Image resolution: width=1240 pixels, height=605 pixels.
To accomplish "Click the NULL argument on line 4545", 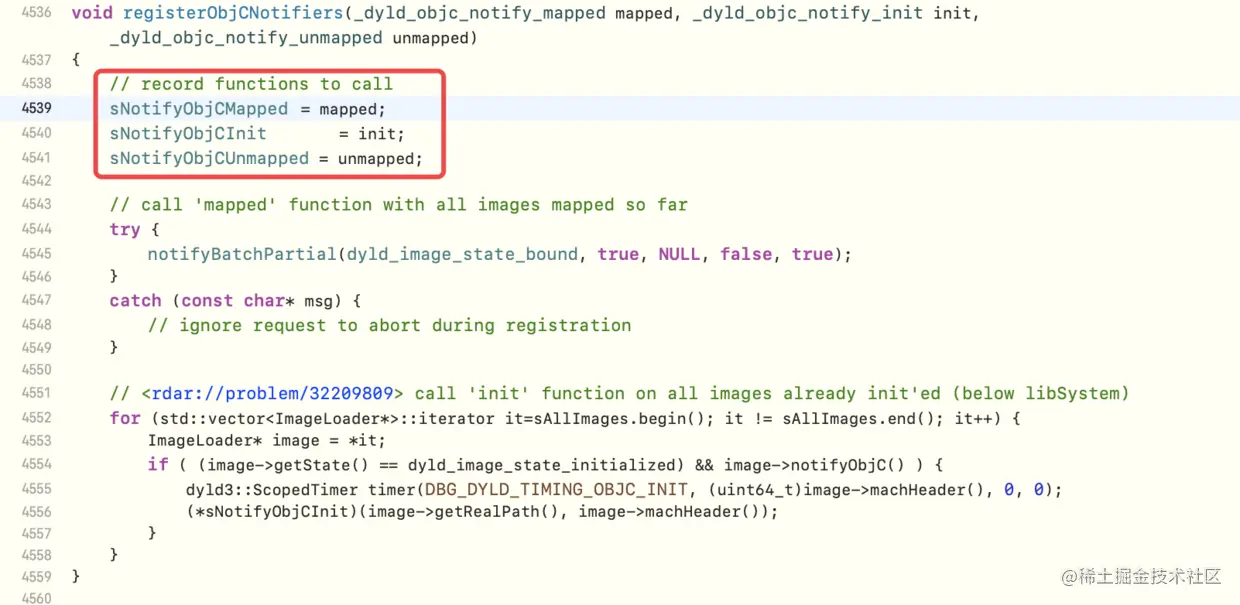I will coord(679,253).
